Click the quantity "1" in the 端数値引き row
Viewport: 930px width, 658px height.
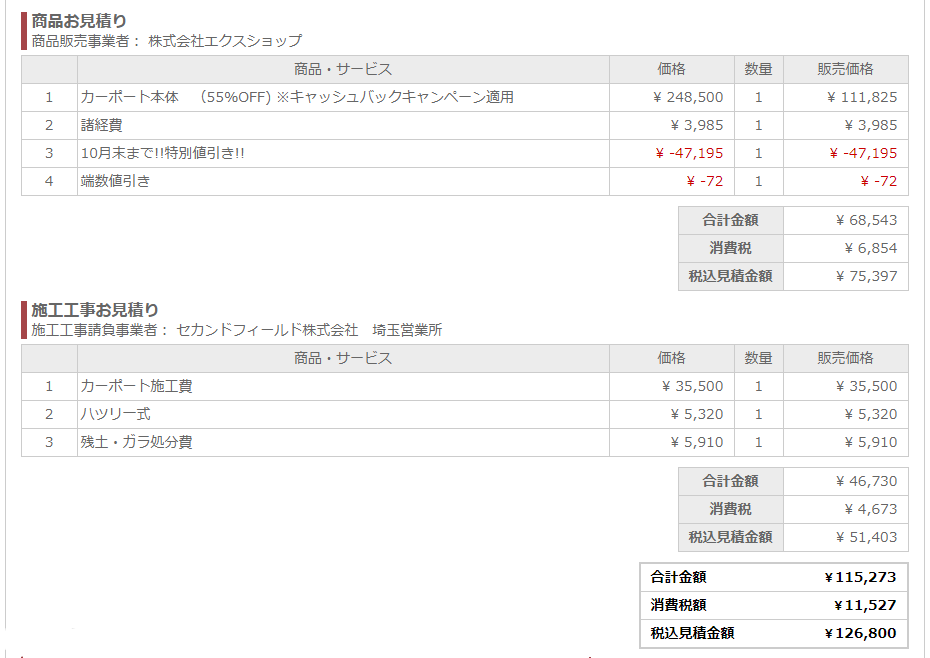(x=759, y=181)
